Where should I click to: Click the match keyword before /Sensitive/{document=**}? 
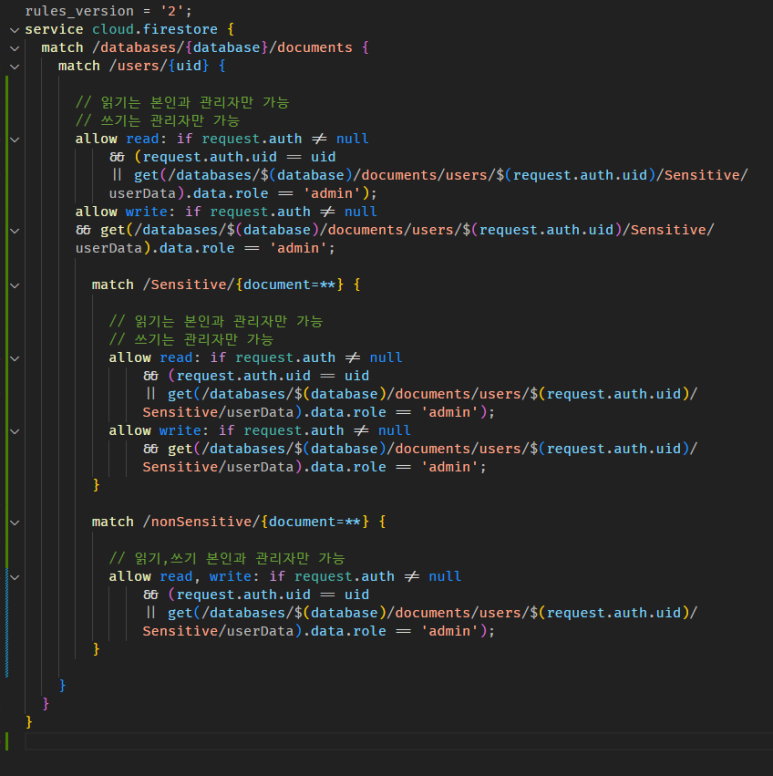click(x=113, y=285)
